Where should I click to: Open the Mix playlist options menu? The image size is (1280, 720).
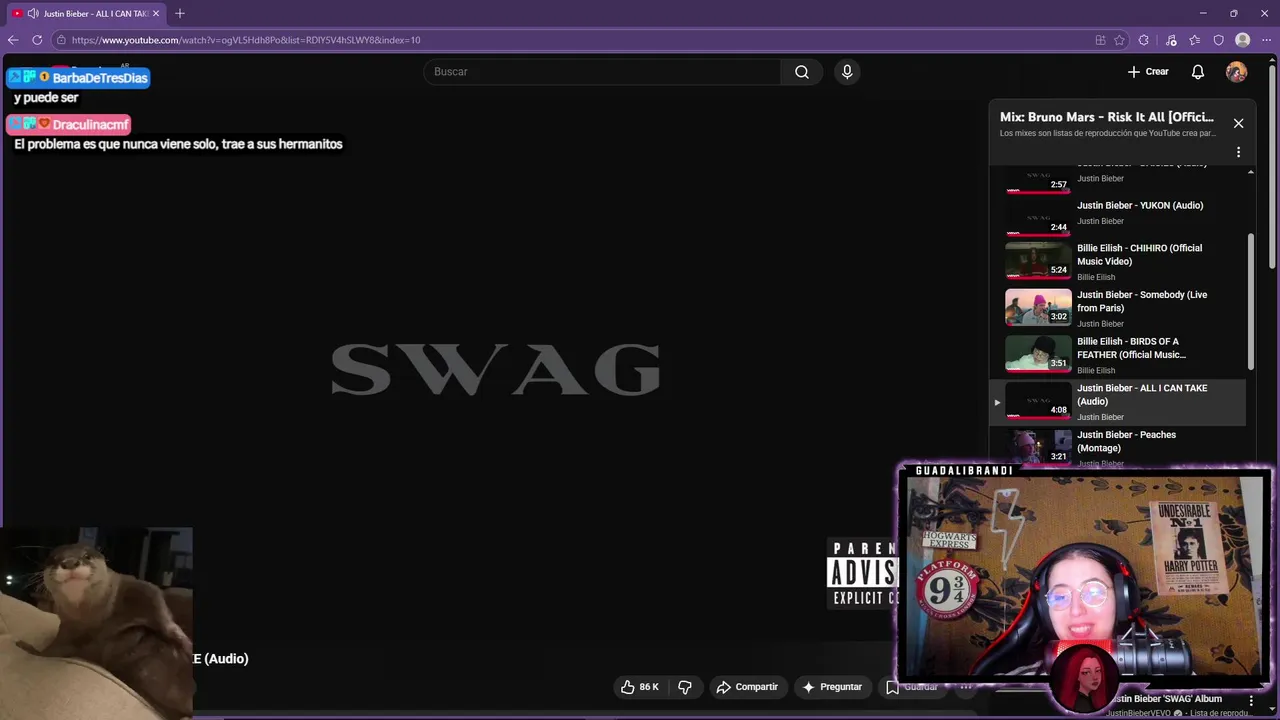click(1238, 153)
